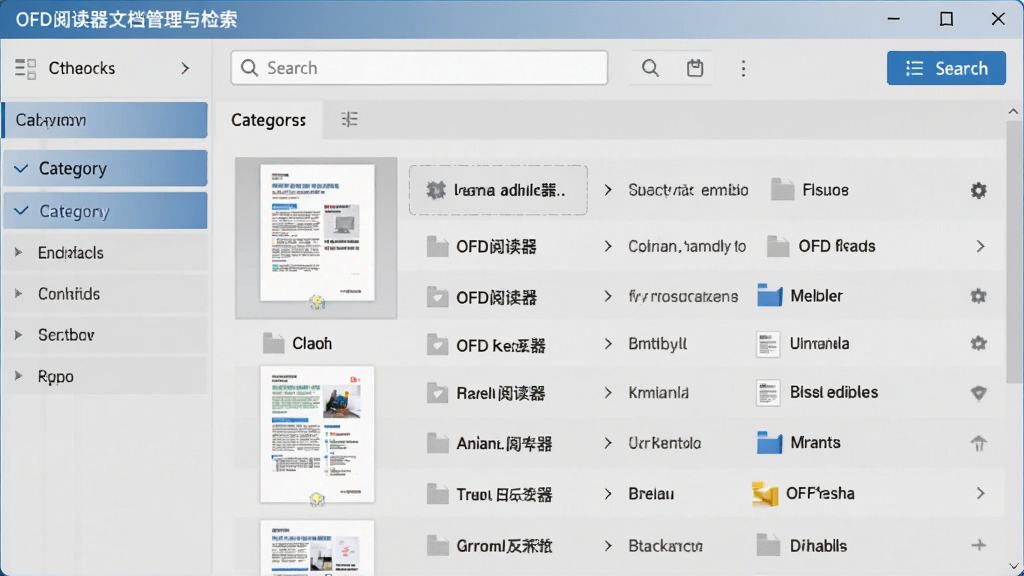This screenshot has width=1024, height=576.
Task: Click the blue Mrants folder icon
Action: tap(769, 442)
